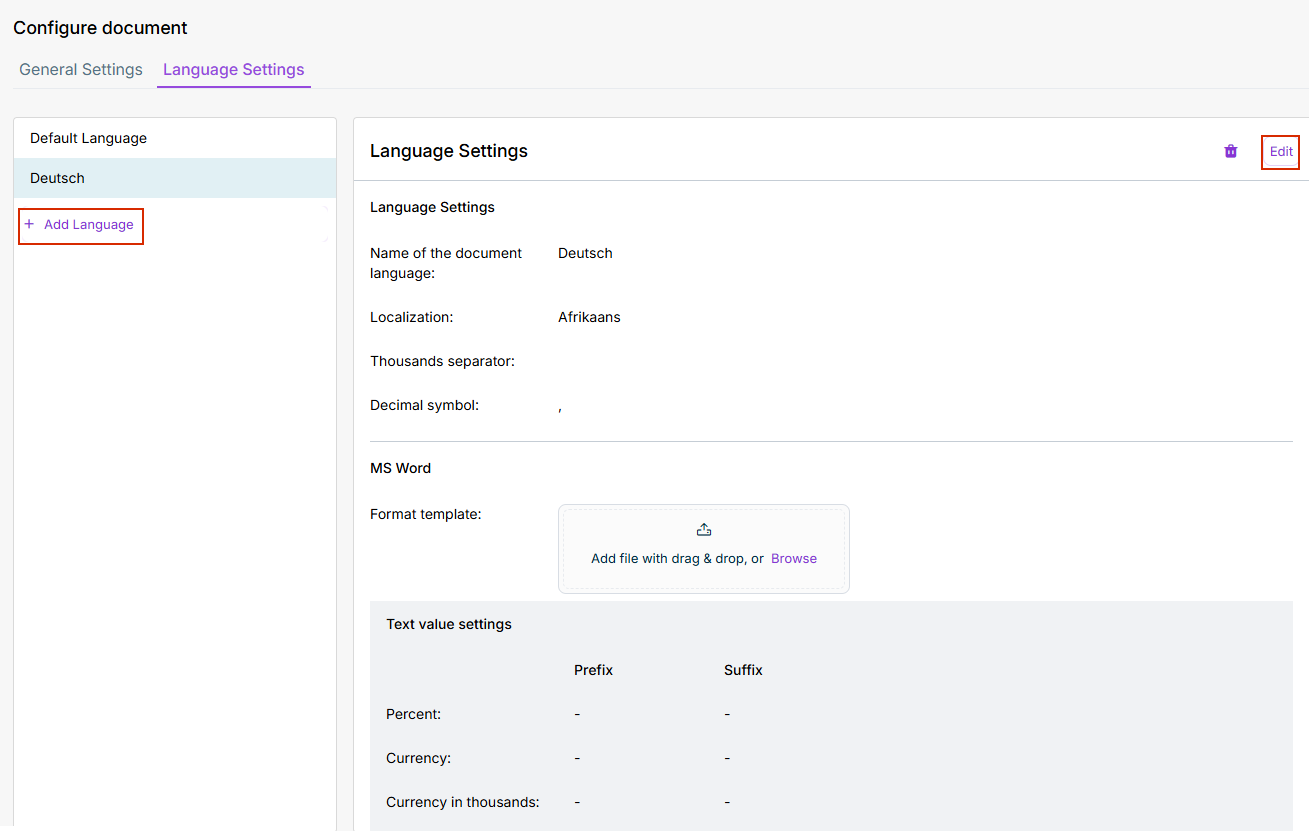1309x831 pixels.
Task: Click the Deutsch document language name value
Action: [585, 253]
